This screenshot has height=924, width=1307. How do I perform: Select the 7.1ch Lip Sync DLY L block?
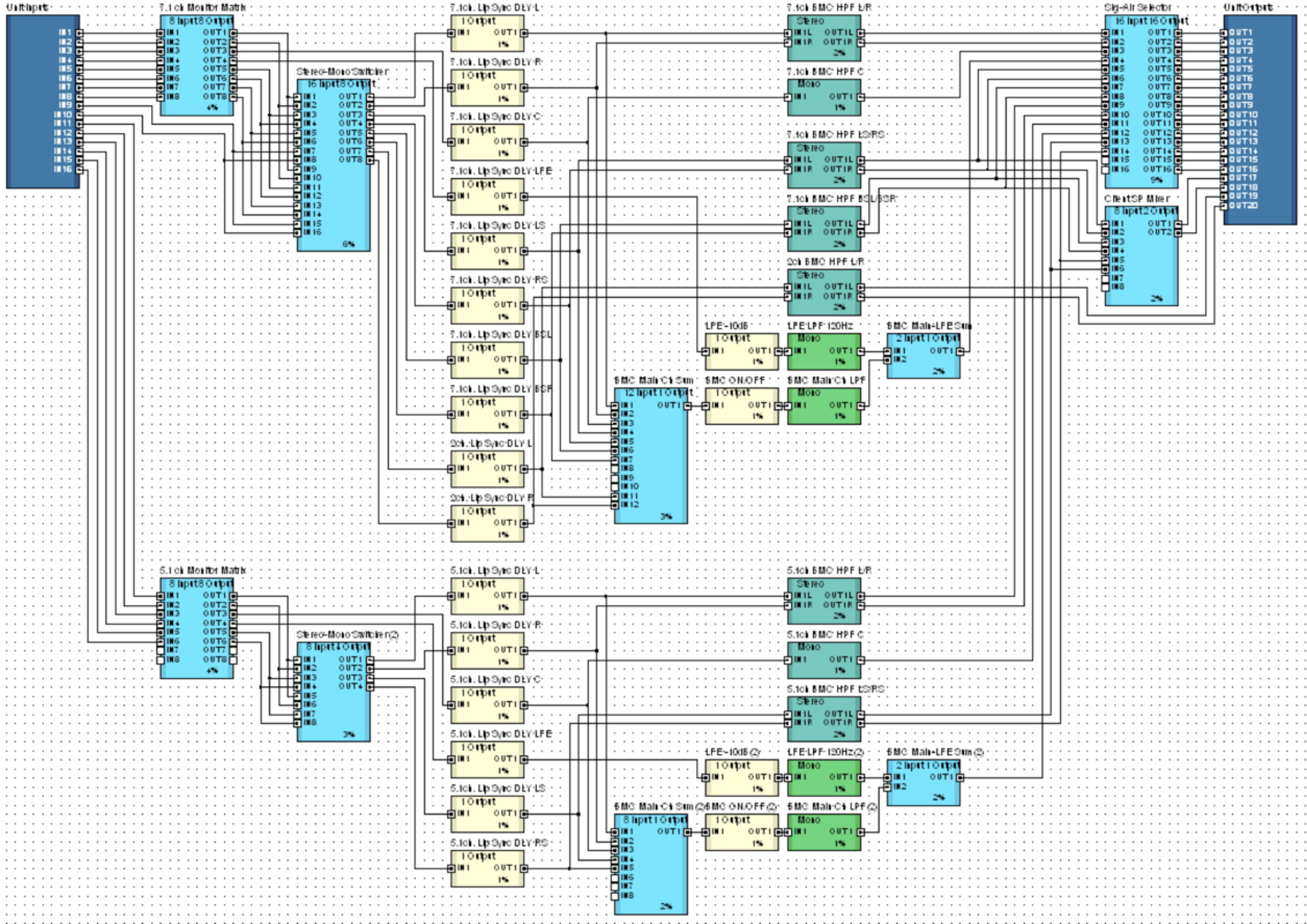pyautogui.click(x=487, y=33)
